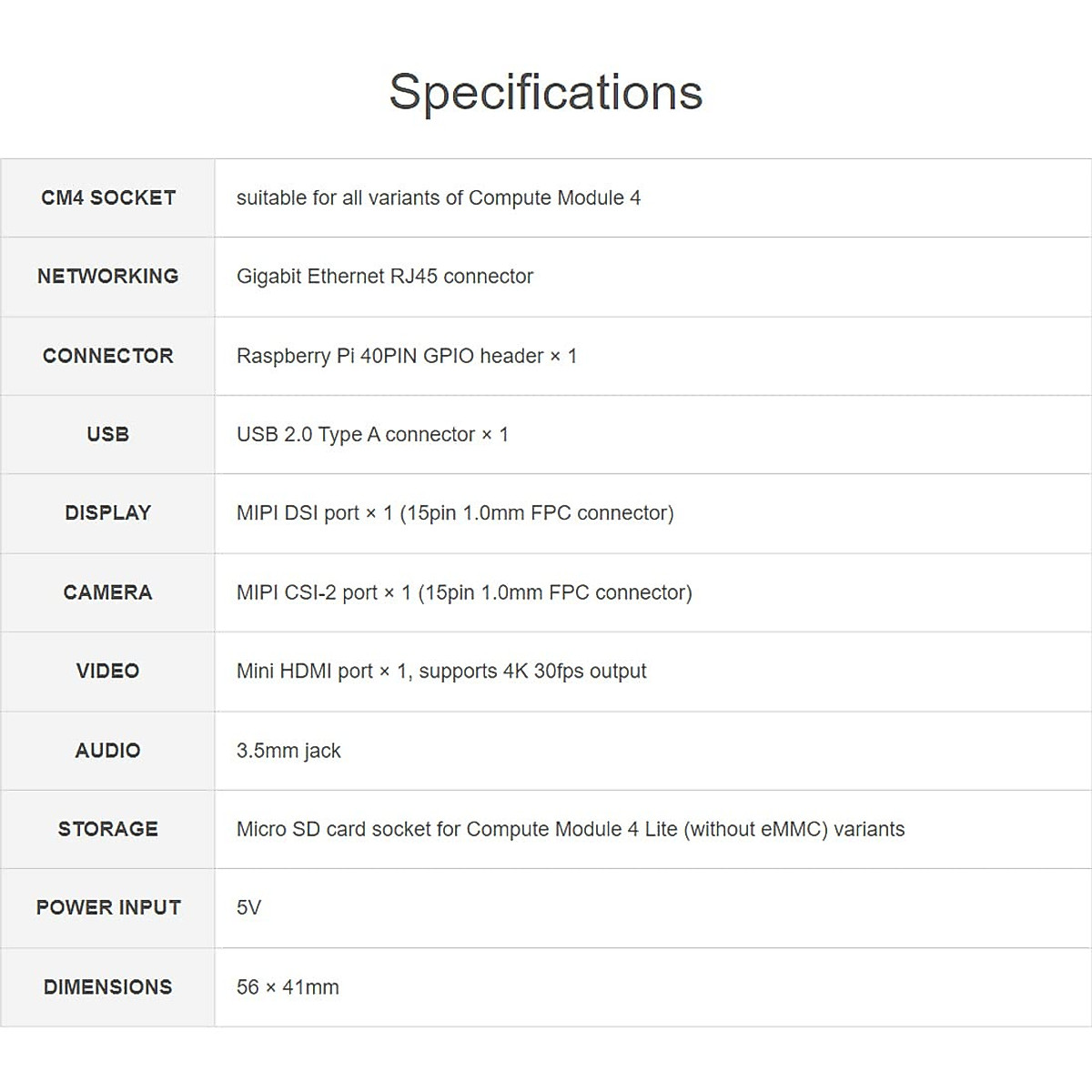This screenshot has height=1092, width=1092.
Task: Click the USB 2.0 Type A text
Action: [372, 434]
